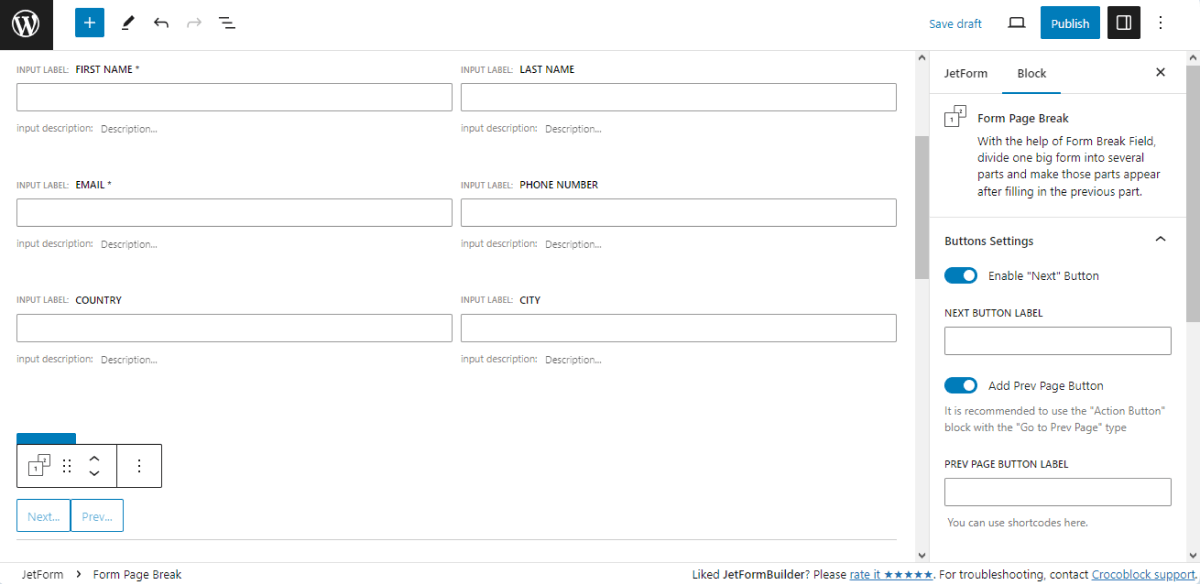Click the WordPress logo
The height and width of the screenshot is (584, 1200).
tap(26, 24)
